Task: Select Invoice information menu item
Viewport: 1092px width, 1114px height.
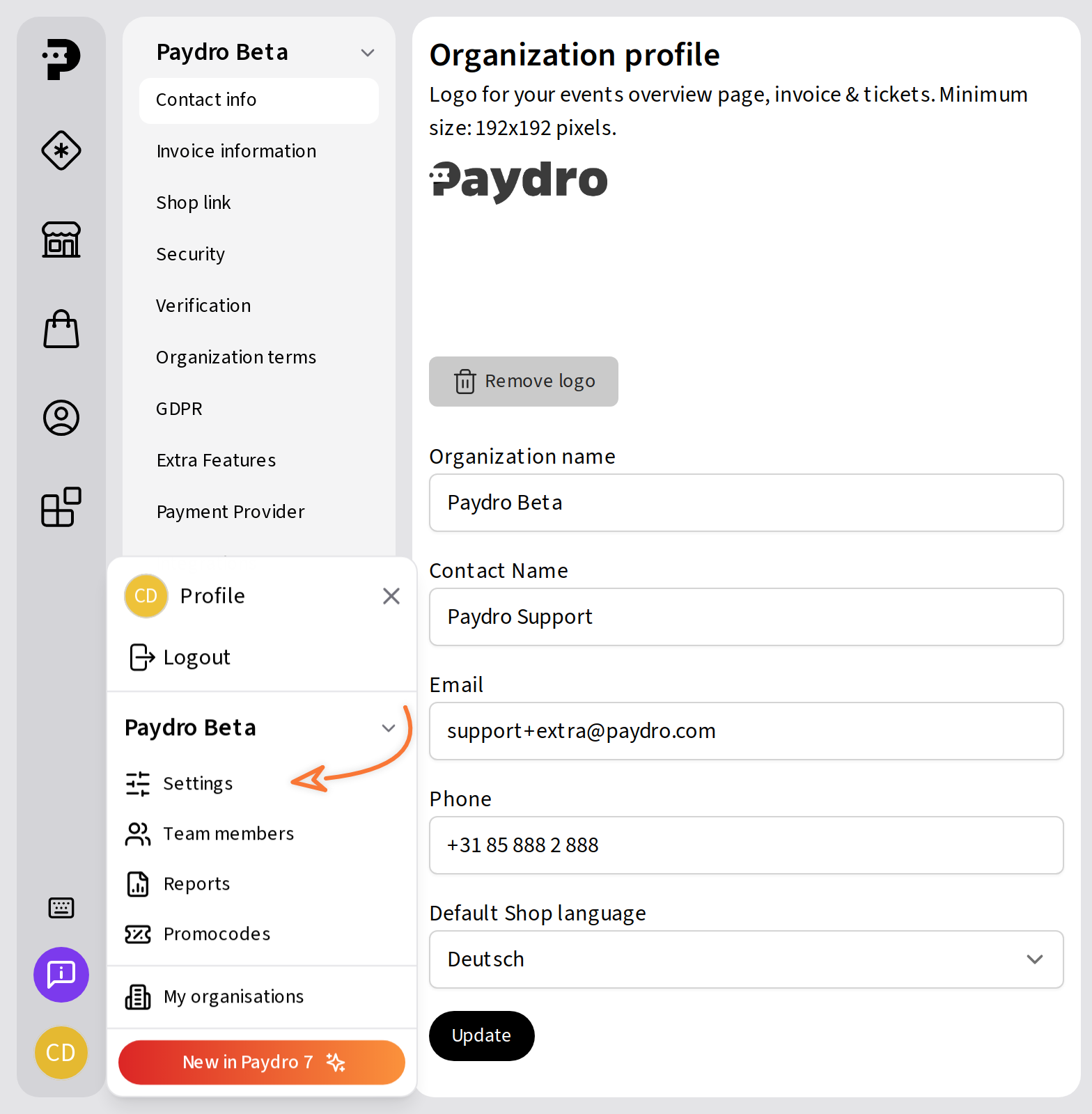Action: click(236, 151)
